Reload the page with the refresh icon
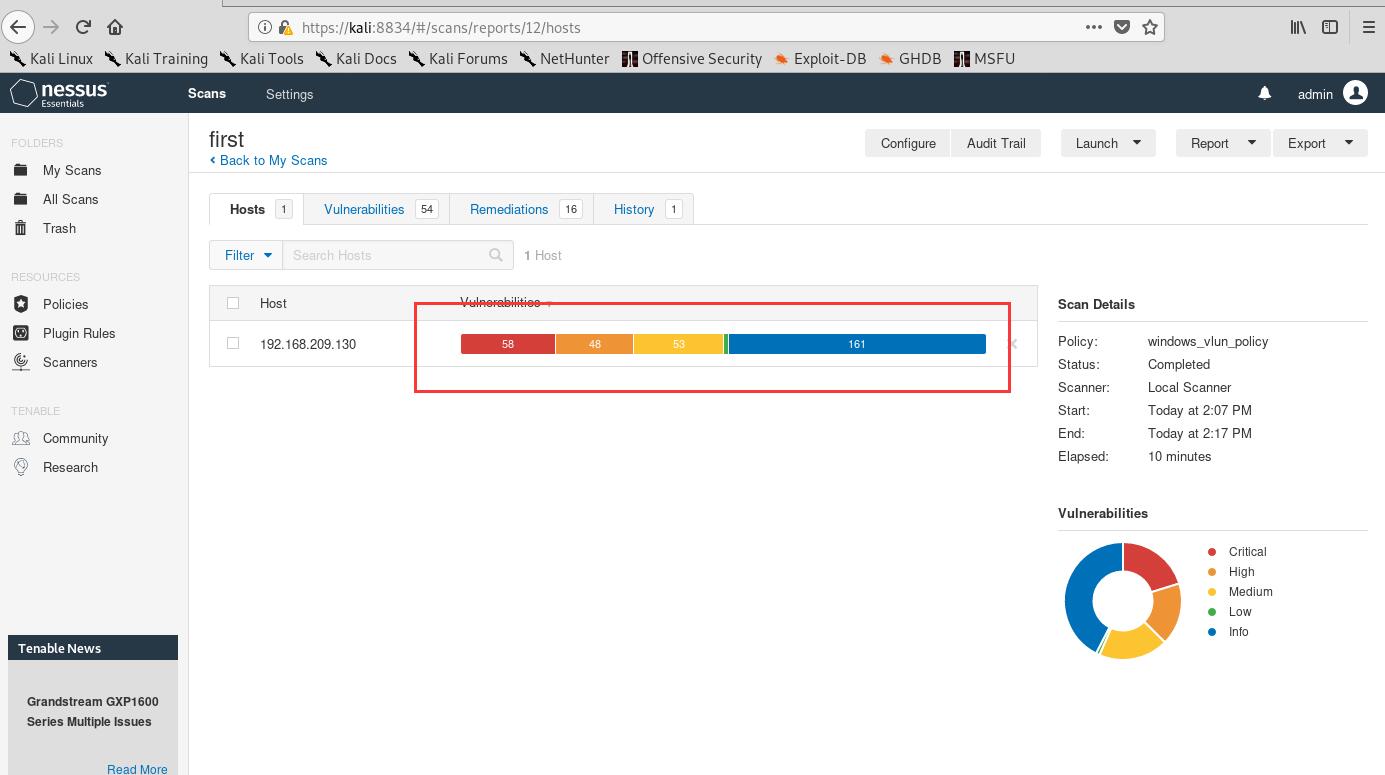1385x775 pixels. pos(83,27)
